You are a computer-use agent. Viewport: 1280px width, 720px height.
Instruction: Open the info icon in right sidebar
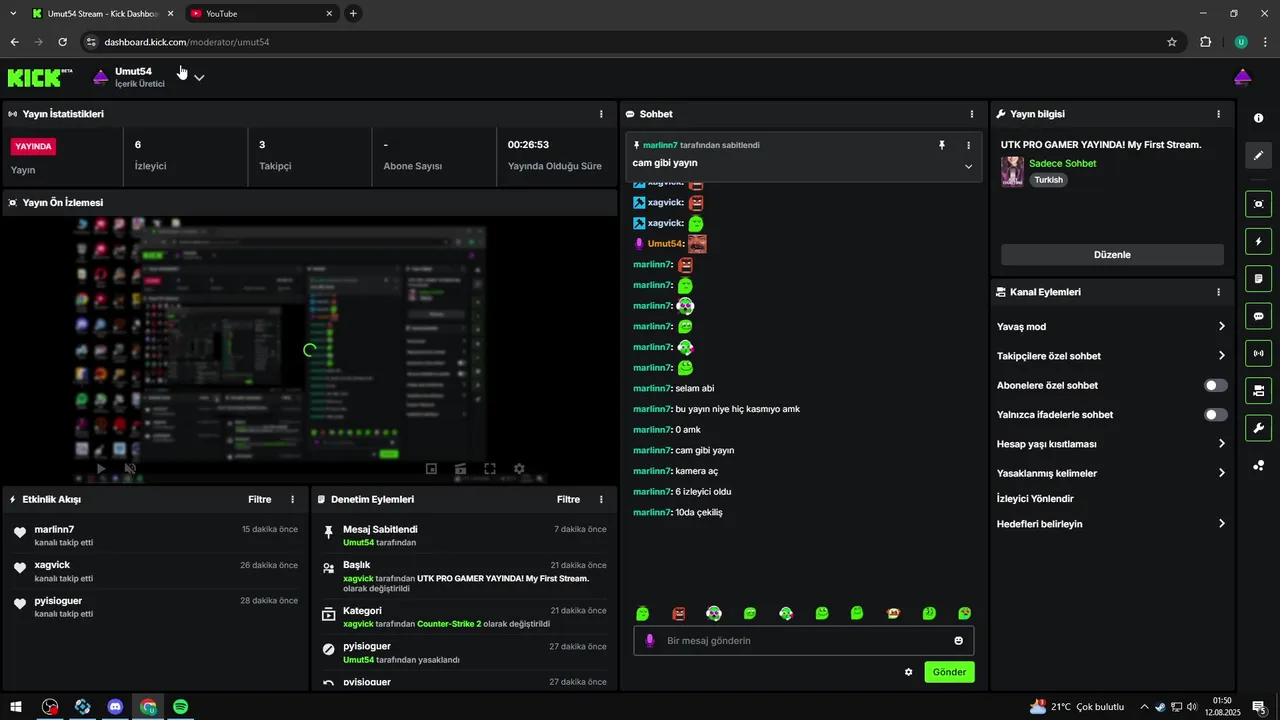pyautogui.click(x=1258, y=118)
